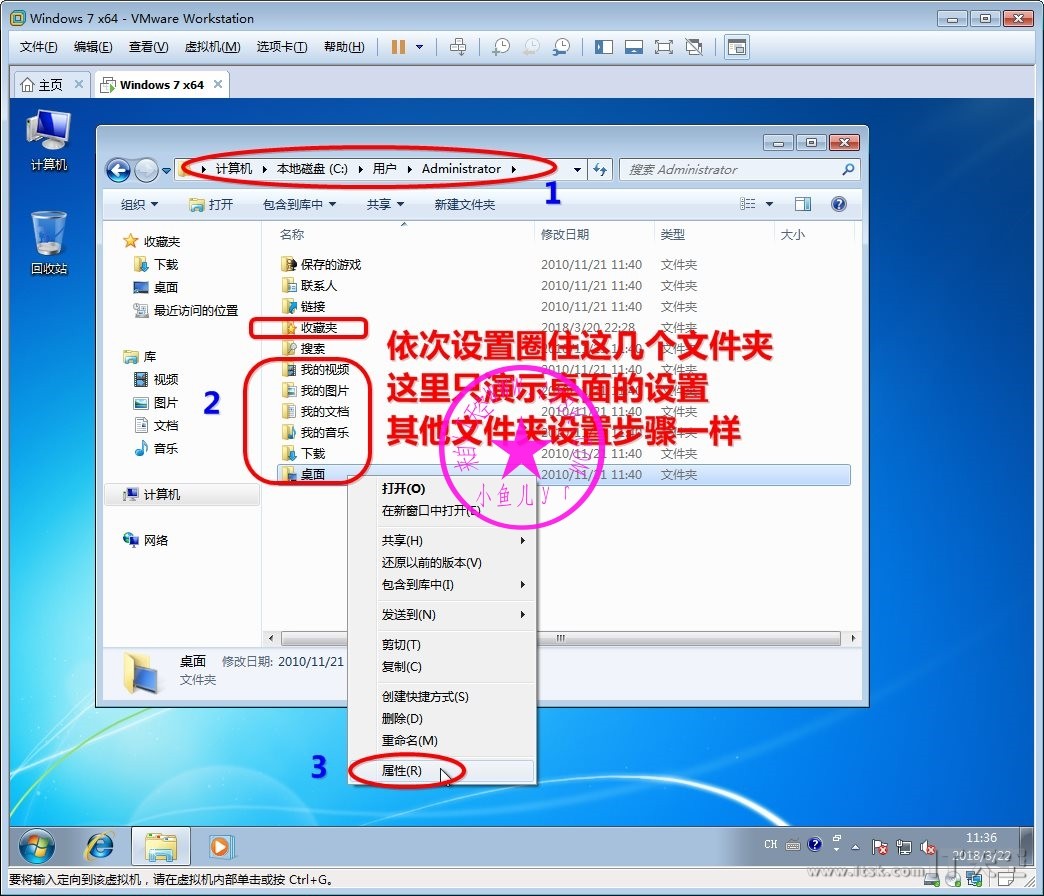Refresh the address bar location
1044x896 pixels.
coord(600,170)
